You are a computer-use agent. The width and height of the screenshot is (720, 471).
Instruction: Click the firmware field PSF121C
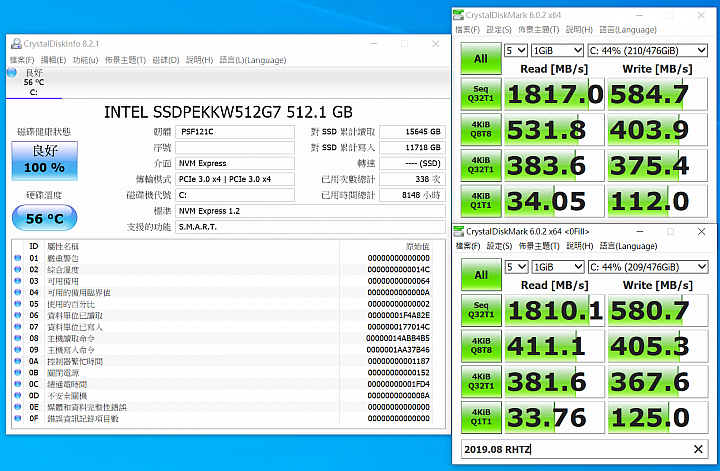click(x=235, y=132)
